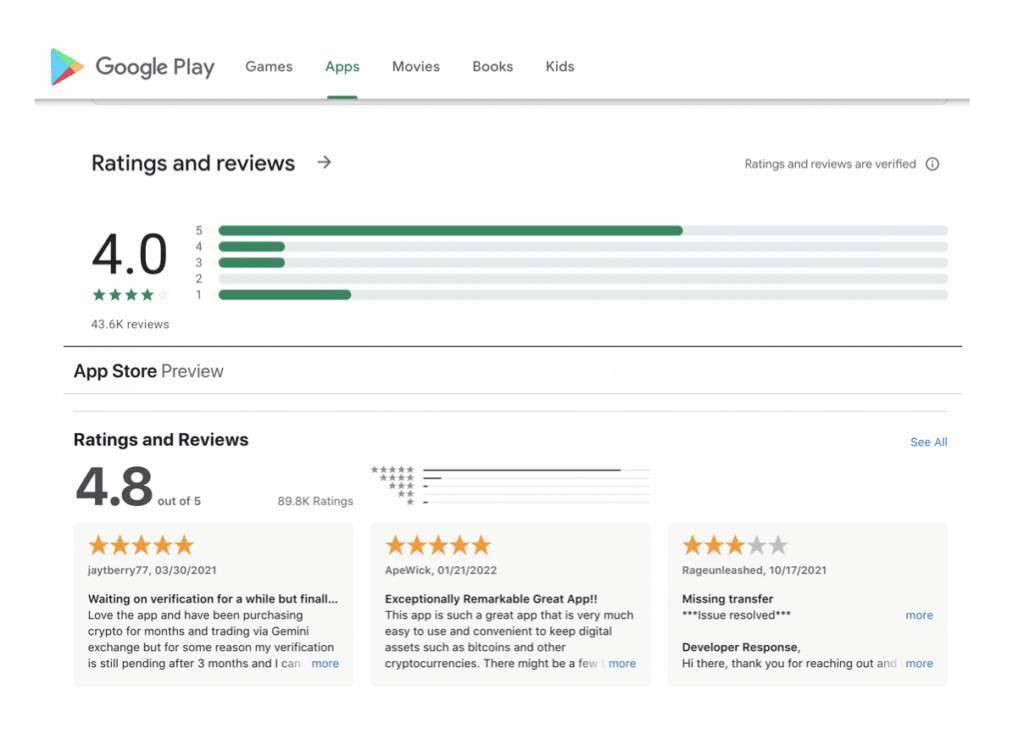The height and width of the screenshot is (734, 1024).
Task: Click the See All link
Action: click(928, 442)
